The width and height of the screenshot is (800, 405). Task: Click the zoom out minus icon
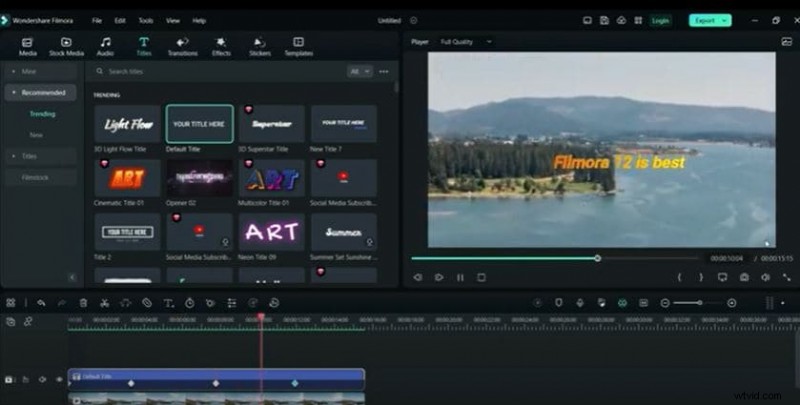(665, 303)
